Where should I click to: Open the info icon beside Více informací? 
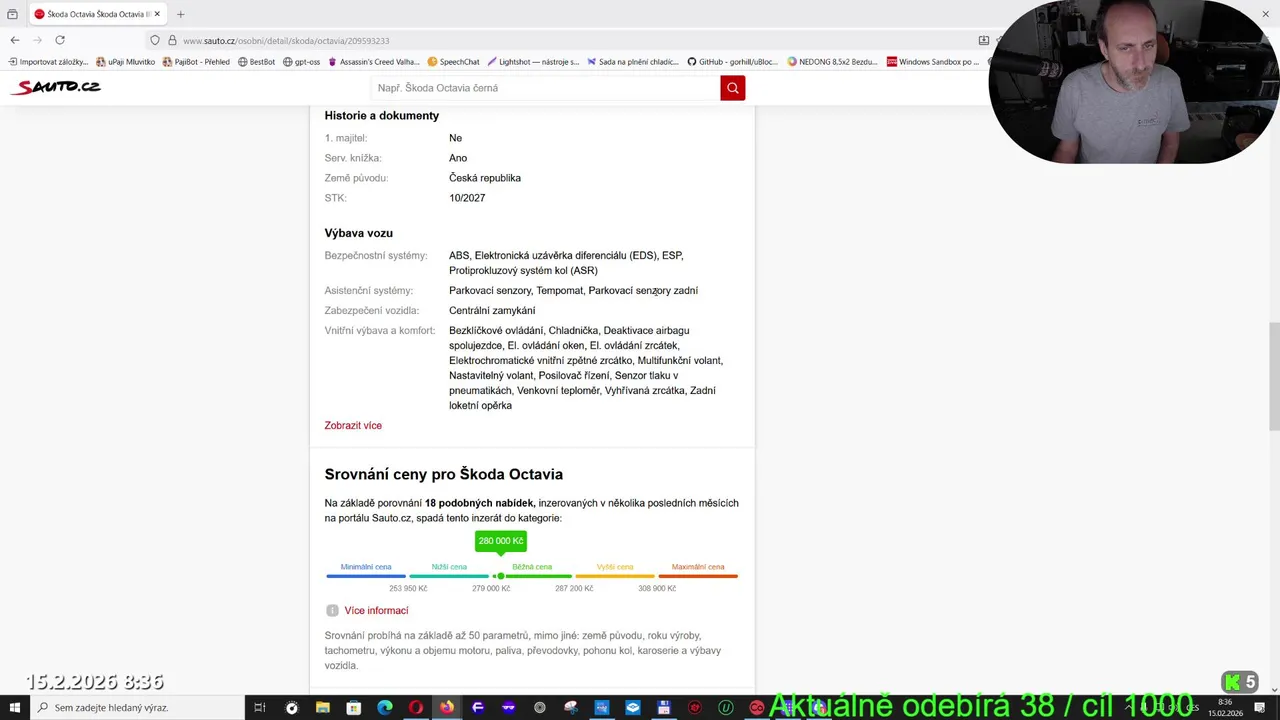[332, 610]
